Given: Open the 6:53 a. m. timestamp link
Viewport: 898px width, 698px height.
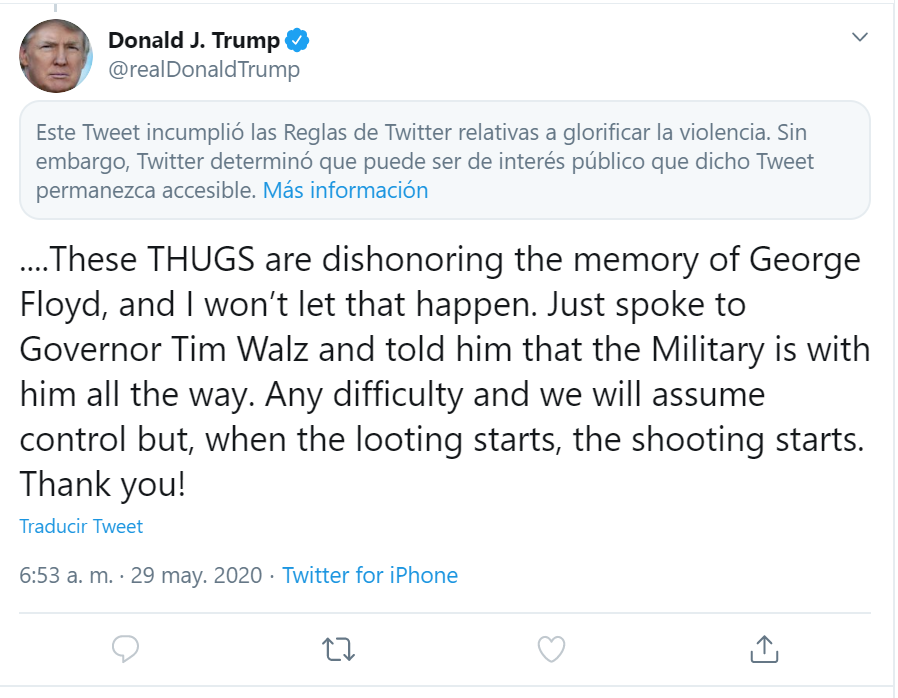Looking at the screenshot, I should tap(65, 576).
